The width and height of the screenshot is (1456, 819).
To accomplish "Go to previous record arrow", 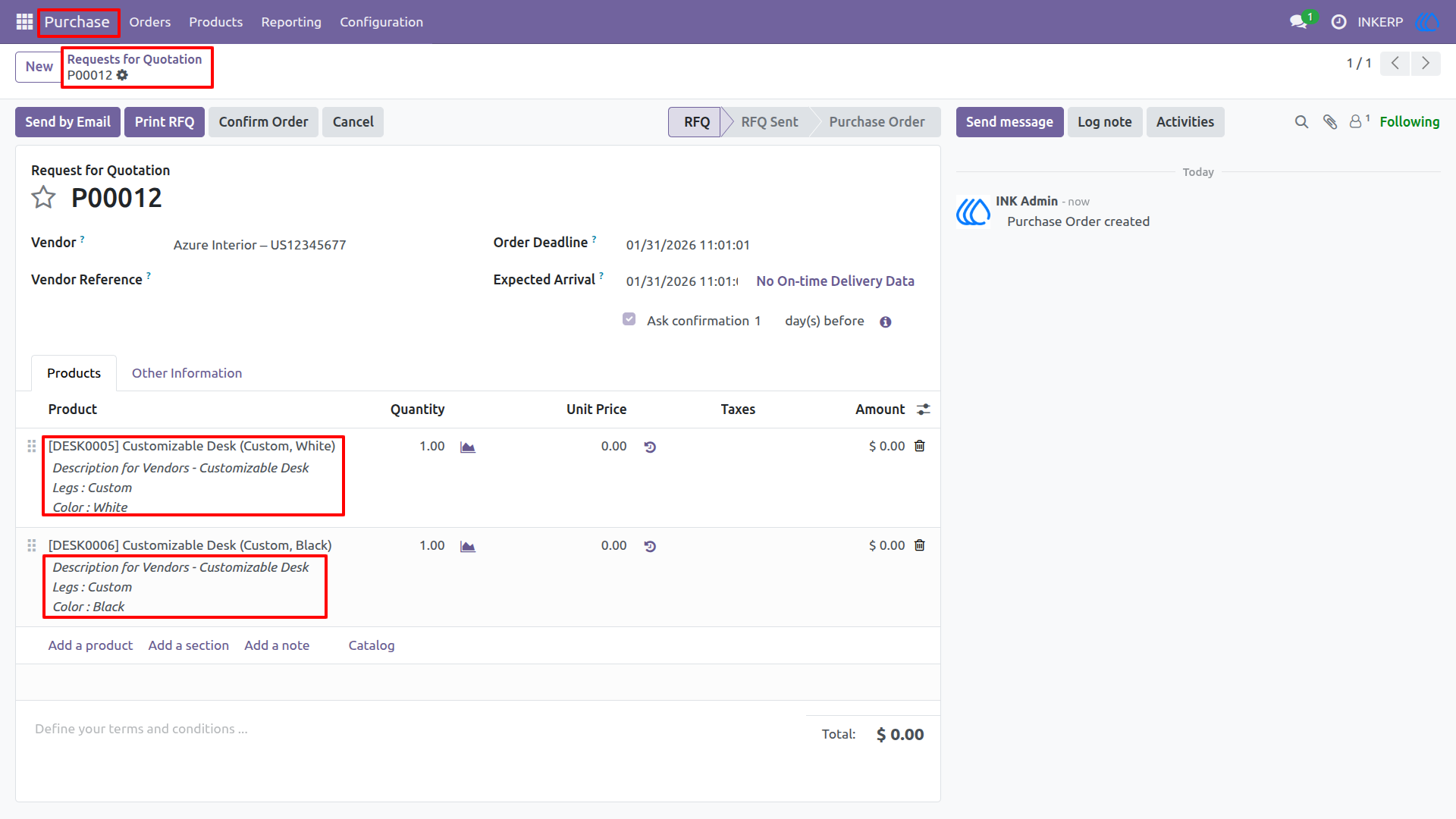I will (1395, 63).
